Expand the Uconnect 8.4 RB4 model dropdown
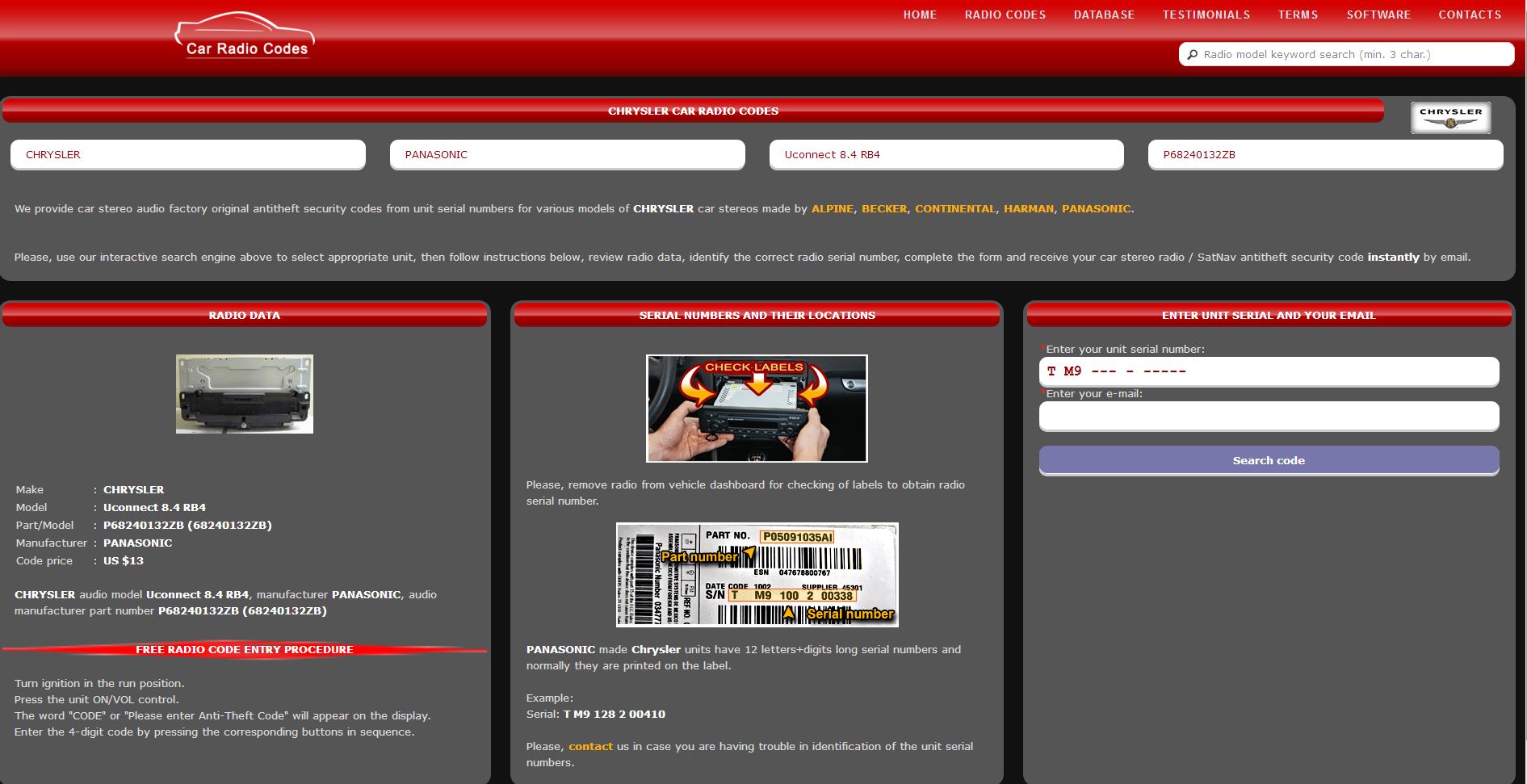The image size is (1527, 784). point(946,154)
